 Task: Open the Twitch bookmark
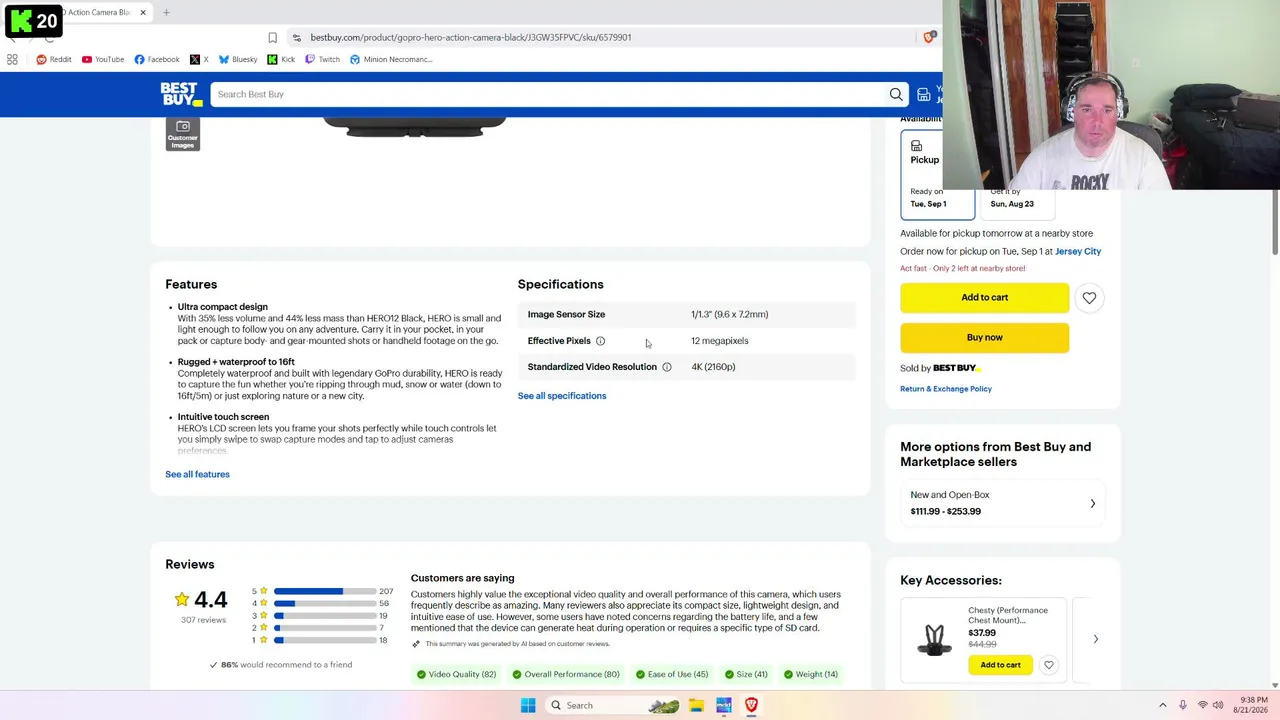(322, 59)
